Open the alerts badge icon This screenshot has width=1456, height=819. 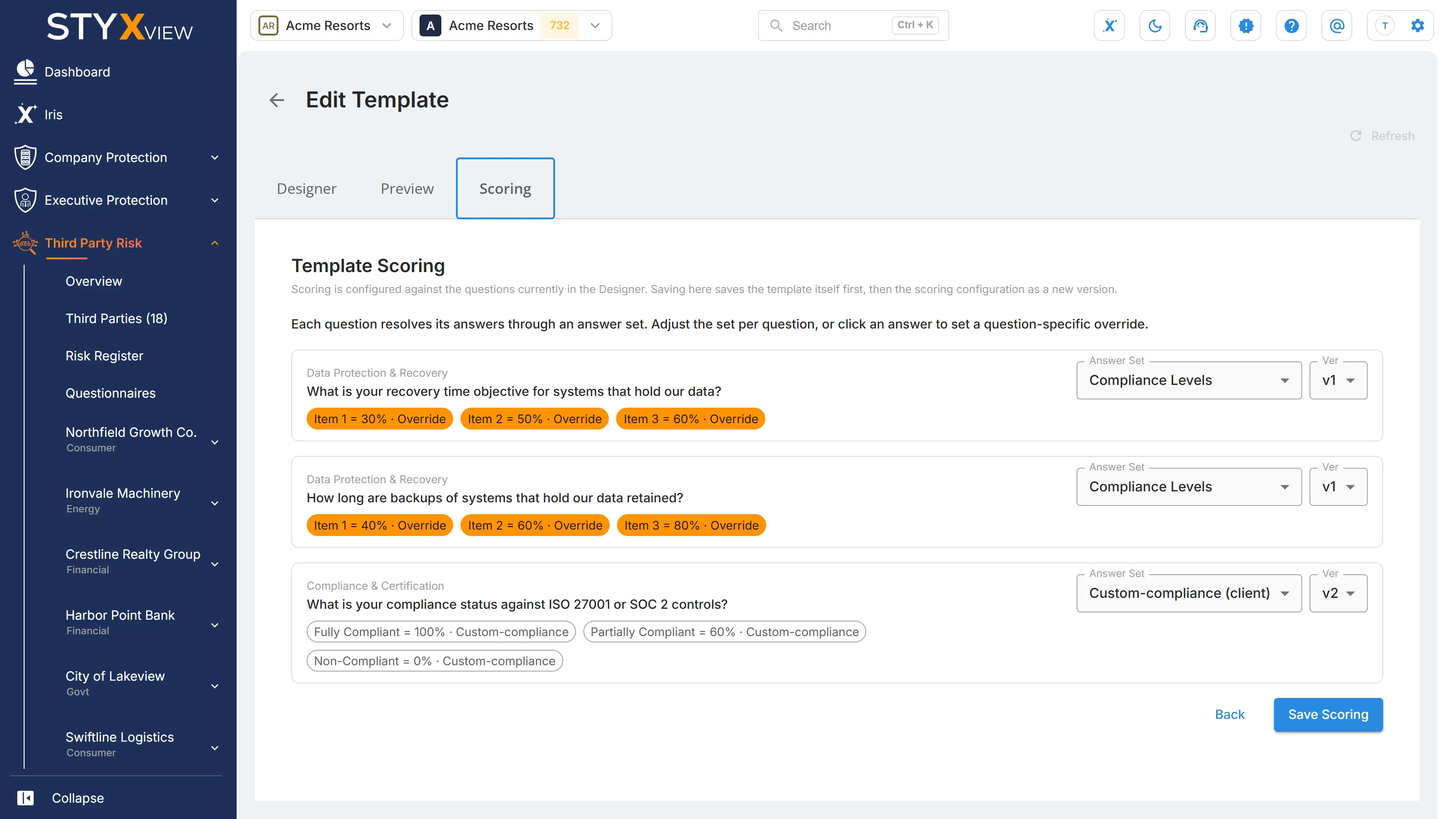tap(1246, 25)
